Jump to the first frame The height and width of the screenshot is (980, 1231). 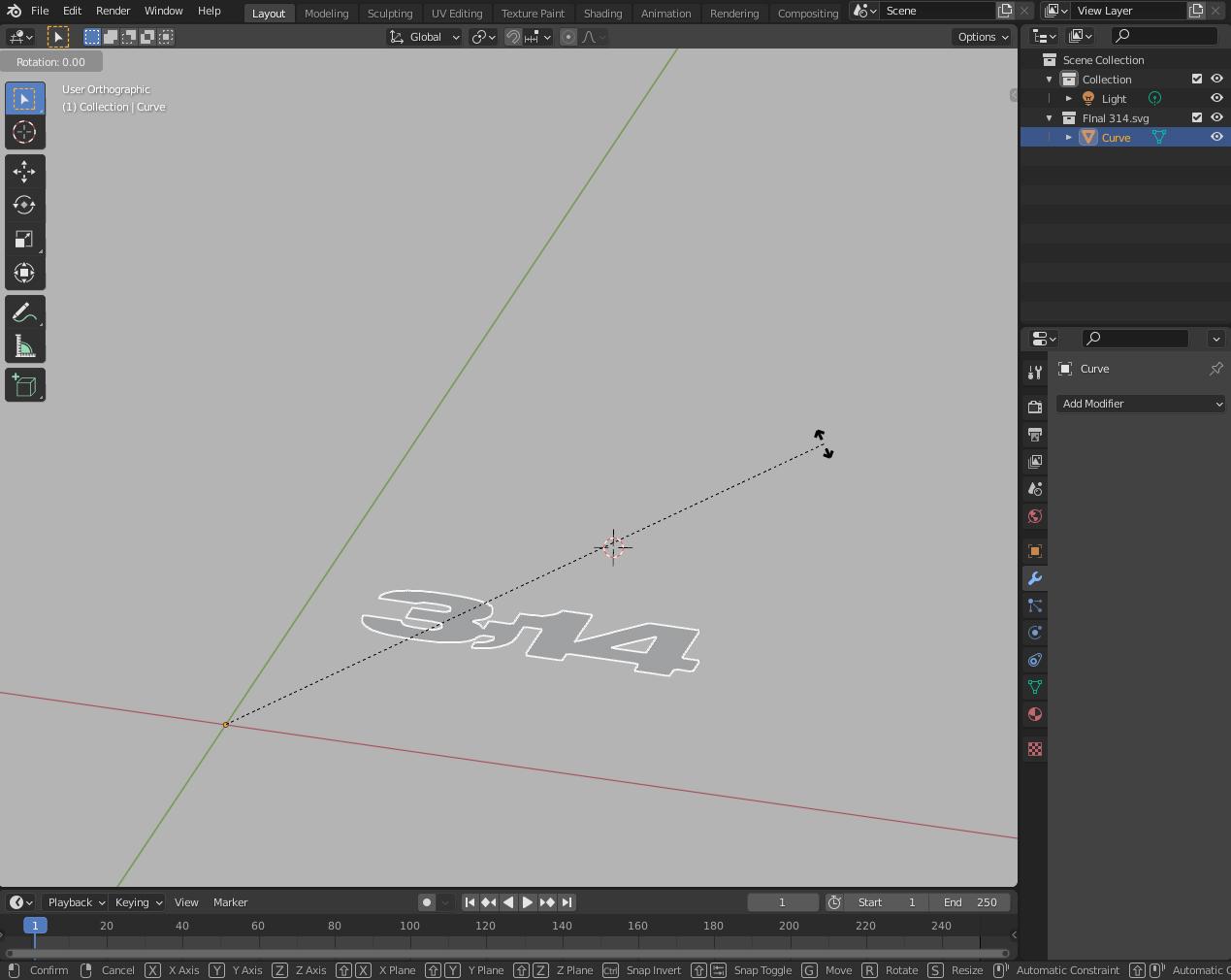(x=470, y=902)
